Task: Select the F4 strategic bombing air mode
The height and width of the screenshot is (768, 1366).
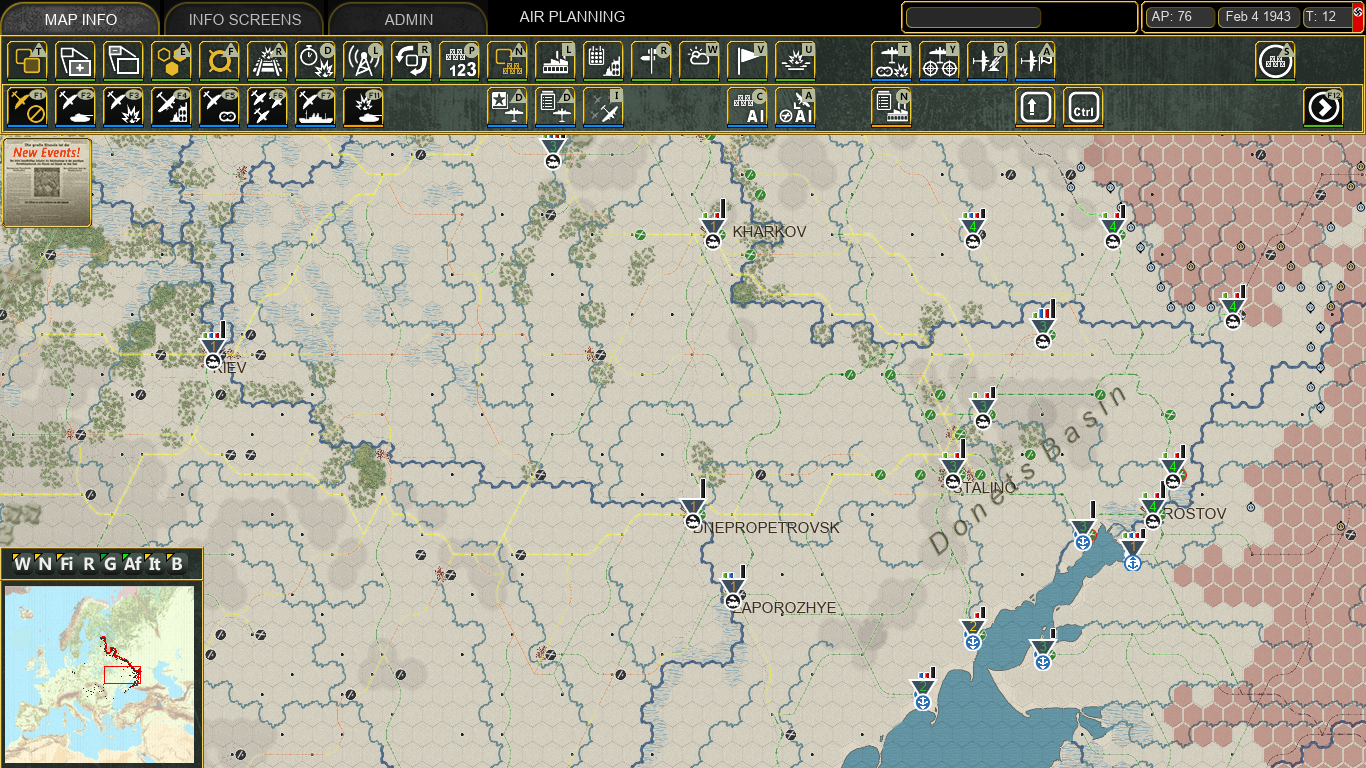Action: click(171, 107)
